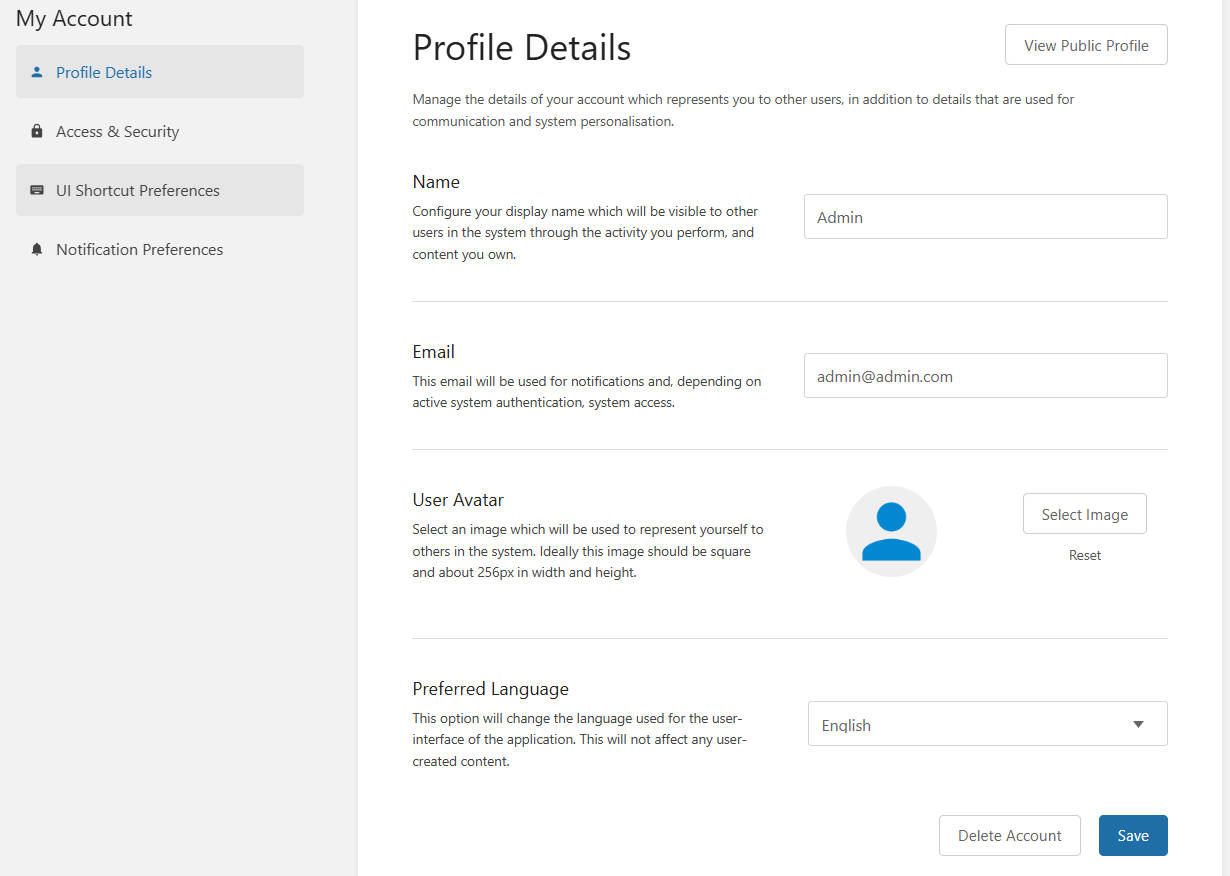Click the Email field with admin@admin.com
Screen dimensions: 1230x876
coord(986,376)
